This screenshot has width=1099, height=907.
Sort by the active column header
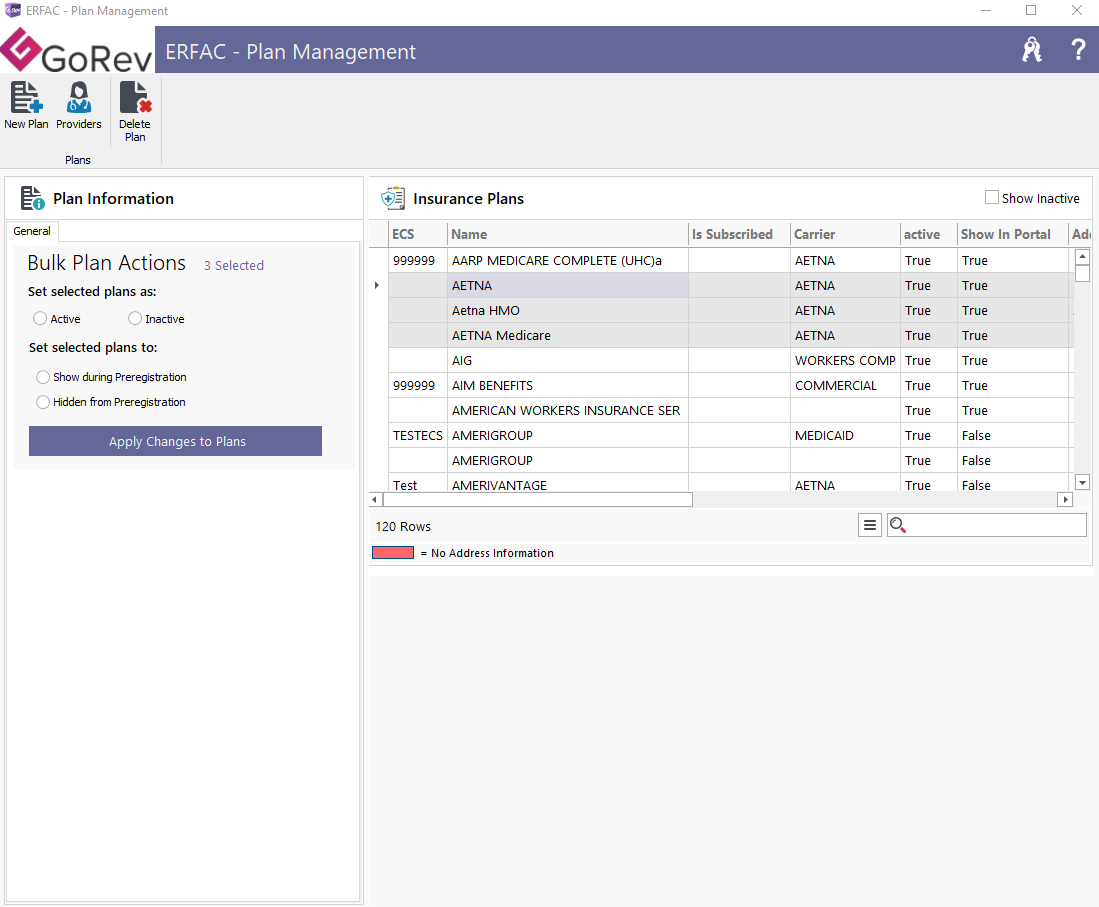click(928, 234)
